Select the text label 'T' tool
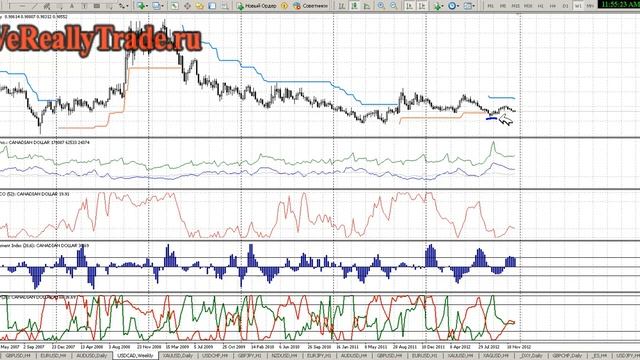Viewport: 640px width, 360px height. tap(84, 6)
